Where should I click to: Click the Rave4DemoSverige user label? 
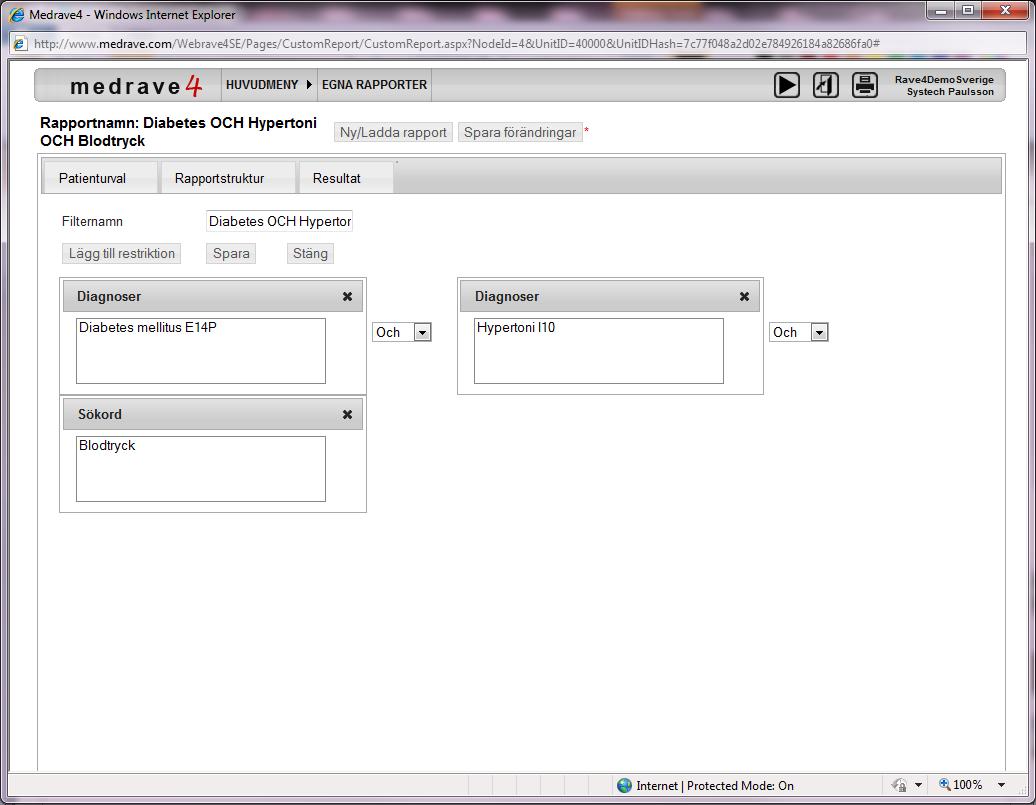click(x=944, y=79)
